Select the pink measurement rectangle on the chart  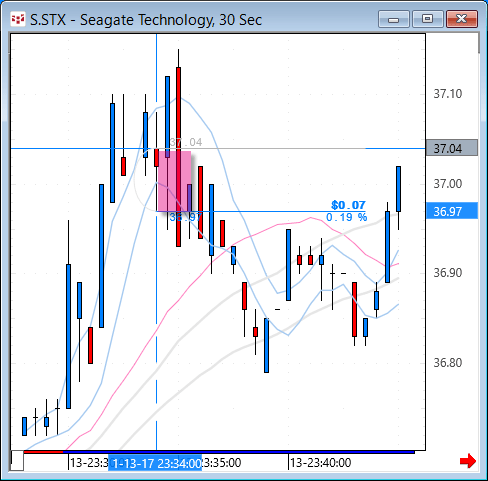pos(174,181)
